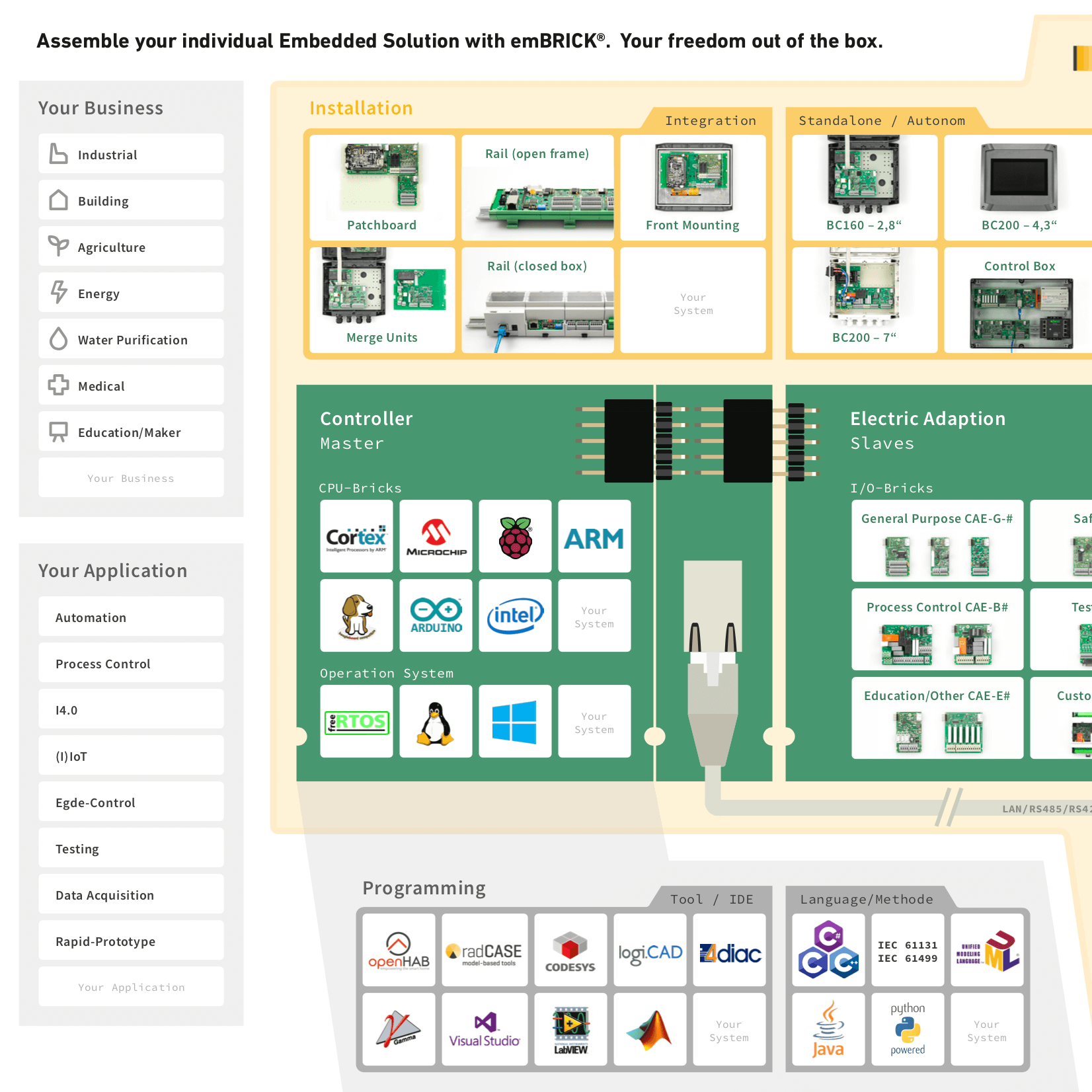Viewport: 1092px width, 1092px height.
Task: Open the CODESYS programming tool tile
Action: [x=570, y=950]
